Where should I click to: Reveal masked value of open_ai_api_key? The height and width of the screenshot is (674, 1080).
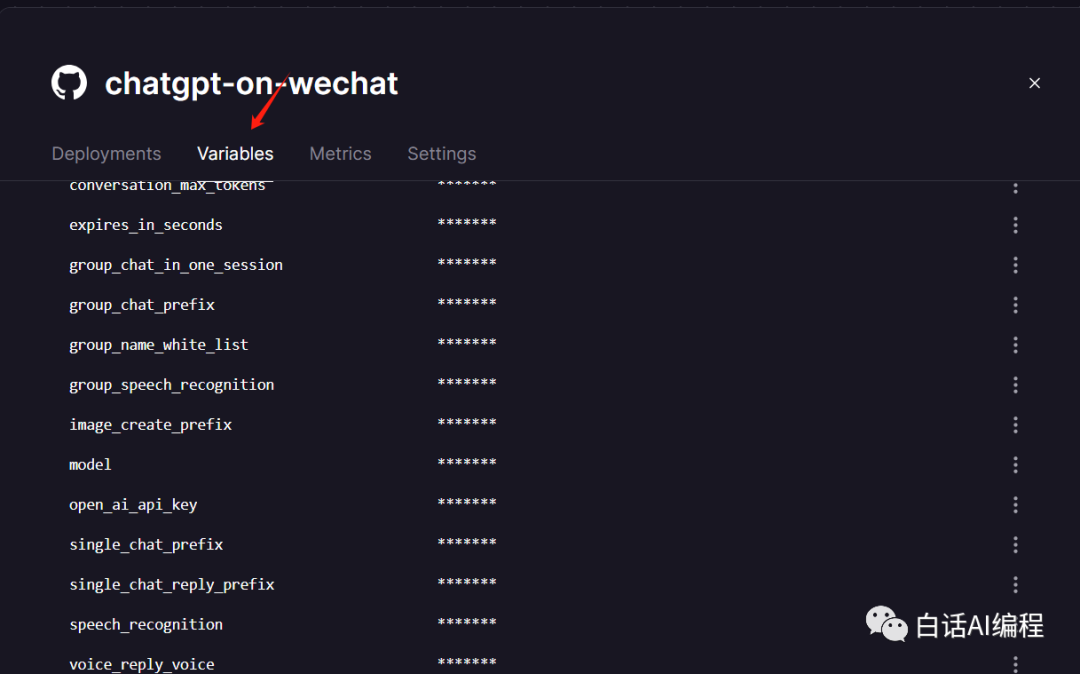(467, 503)
